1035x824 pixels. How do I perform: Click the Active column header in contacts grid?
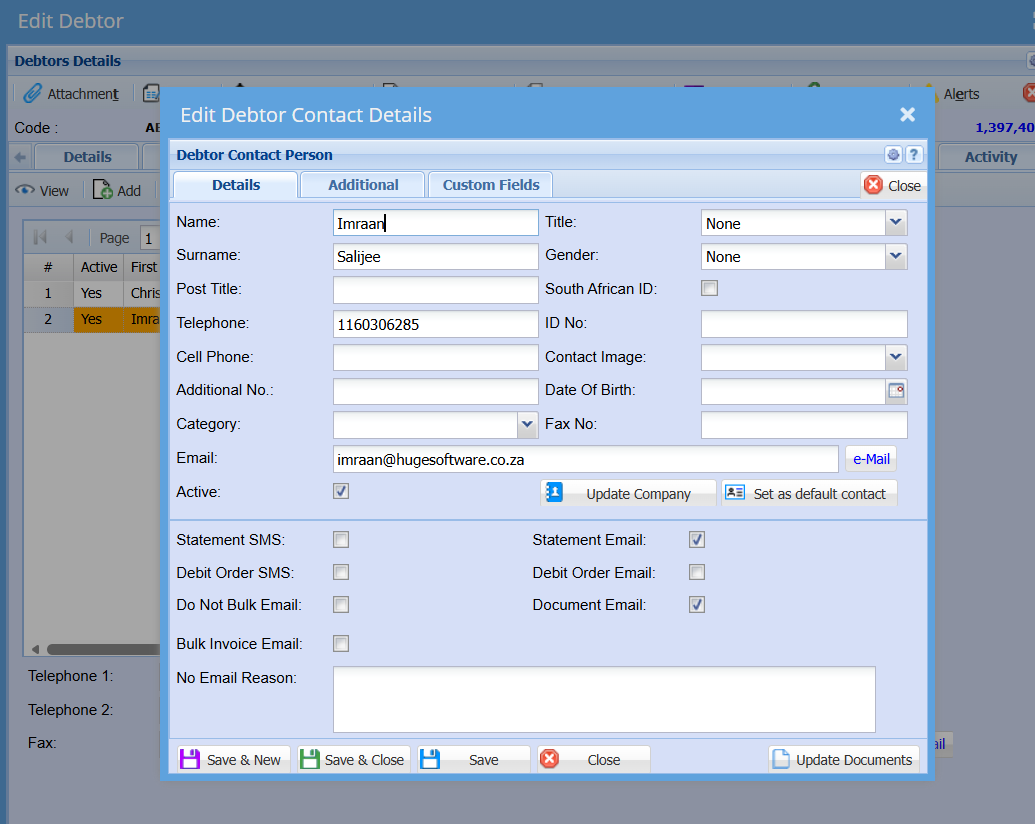[98, 267]
